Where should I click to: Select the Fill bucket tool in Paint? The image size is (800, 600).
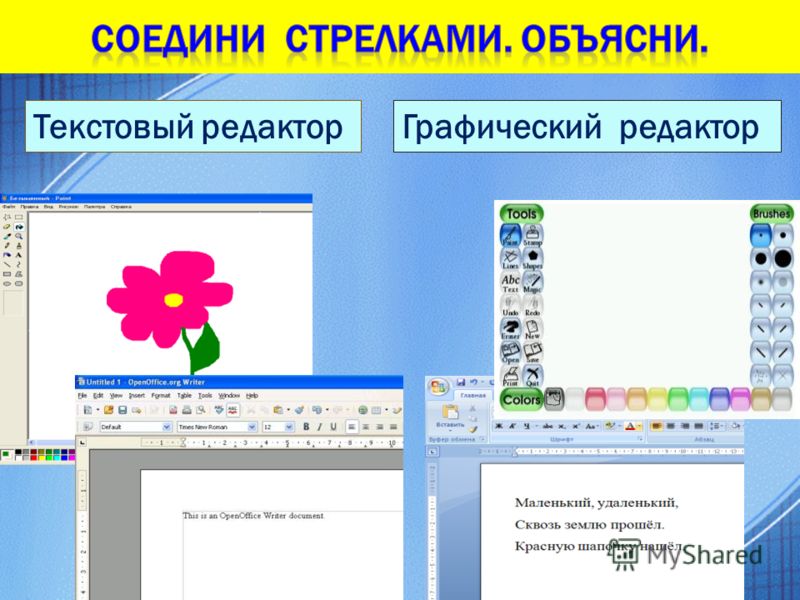coord(19,227)
